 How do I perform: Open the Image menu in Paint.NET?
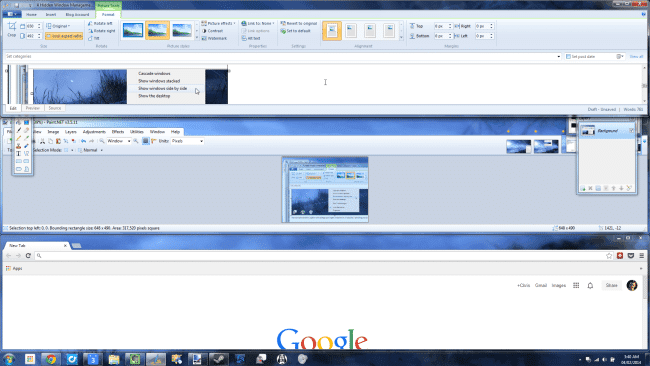click(x=53, y=132)
